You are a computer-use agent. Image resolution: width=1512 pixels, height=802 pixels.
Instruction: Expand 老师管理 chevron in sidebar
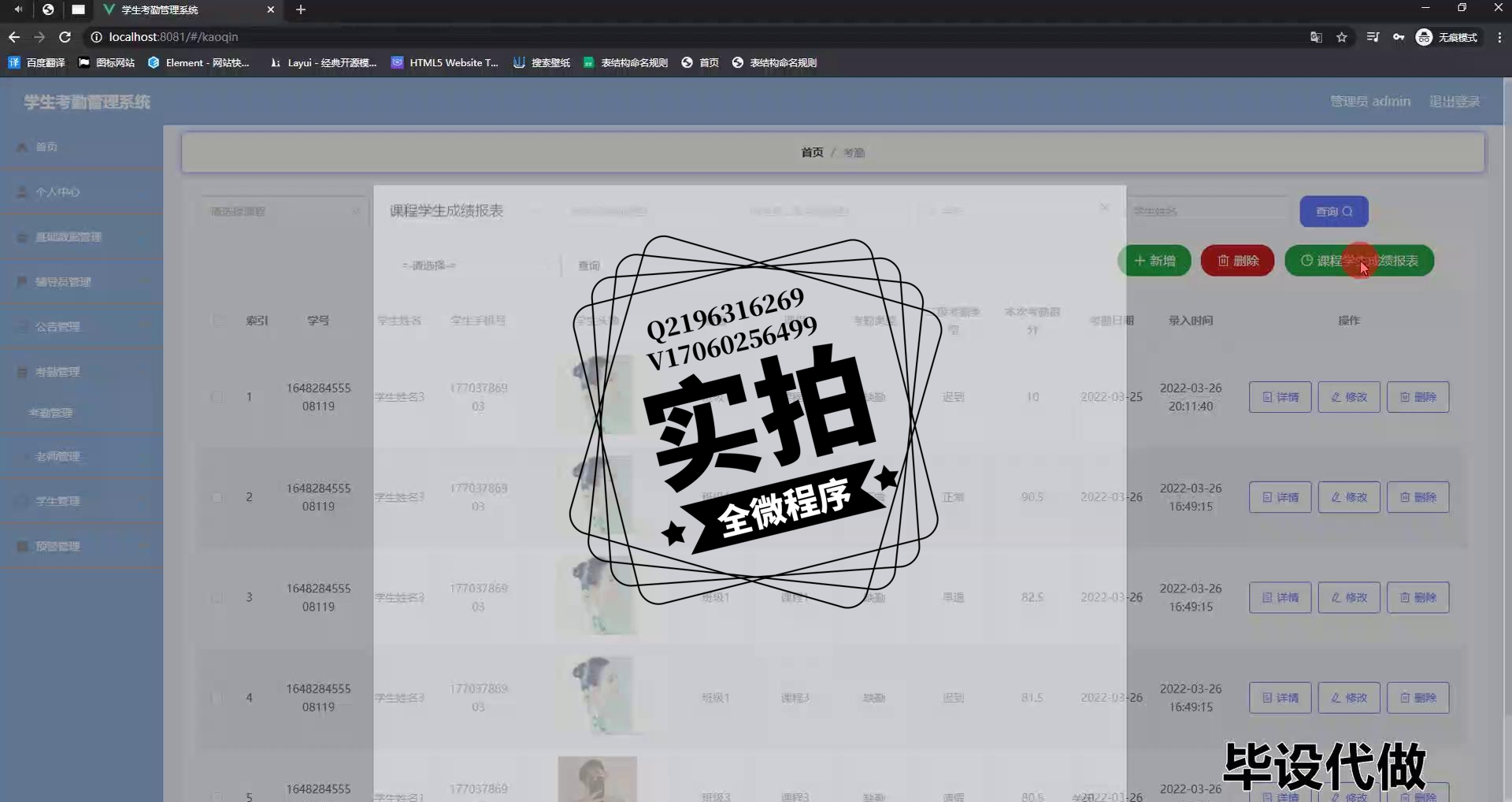(x=145, y=456)
